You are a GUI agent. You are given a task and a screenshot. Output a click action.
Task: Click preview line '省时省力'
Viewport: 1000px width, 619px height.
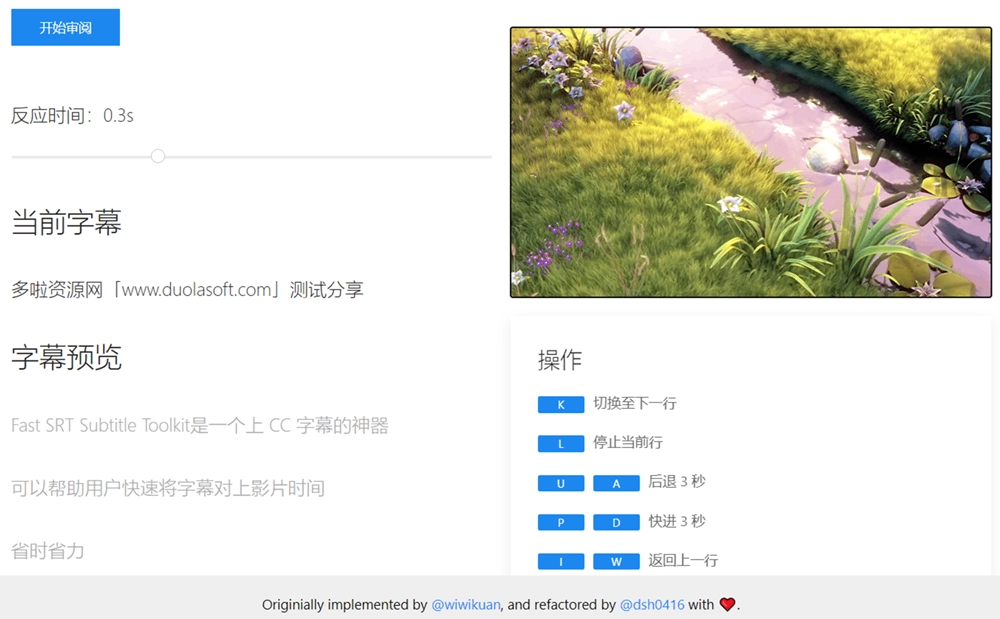tap(48, 551)
